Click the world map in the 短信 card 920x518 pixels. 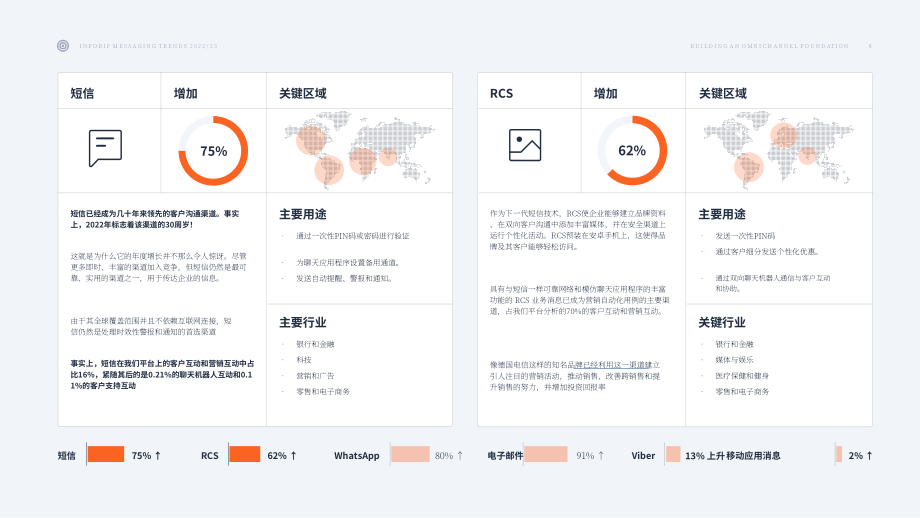359,148
